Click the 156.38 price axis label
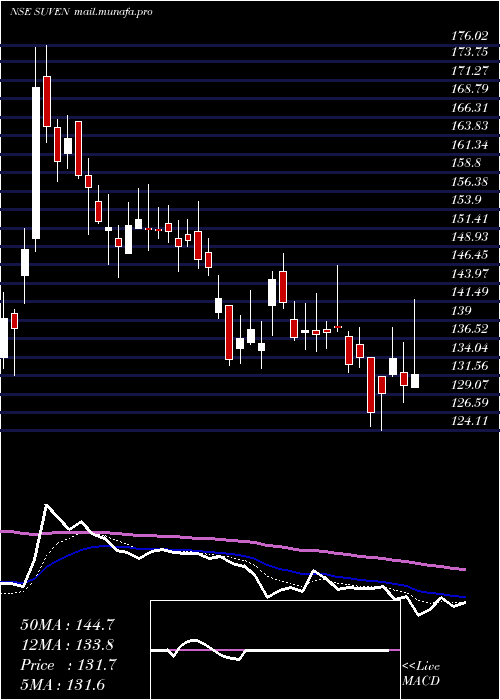Image resolution: width=500 pixels, height=700 pixels. (469, 181)
